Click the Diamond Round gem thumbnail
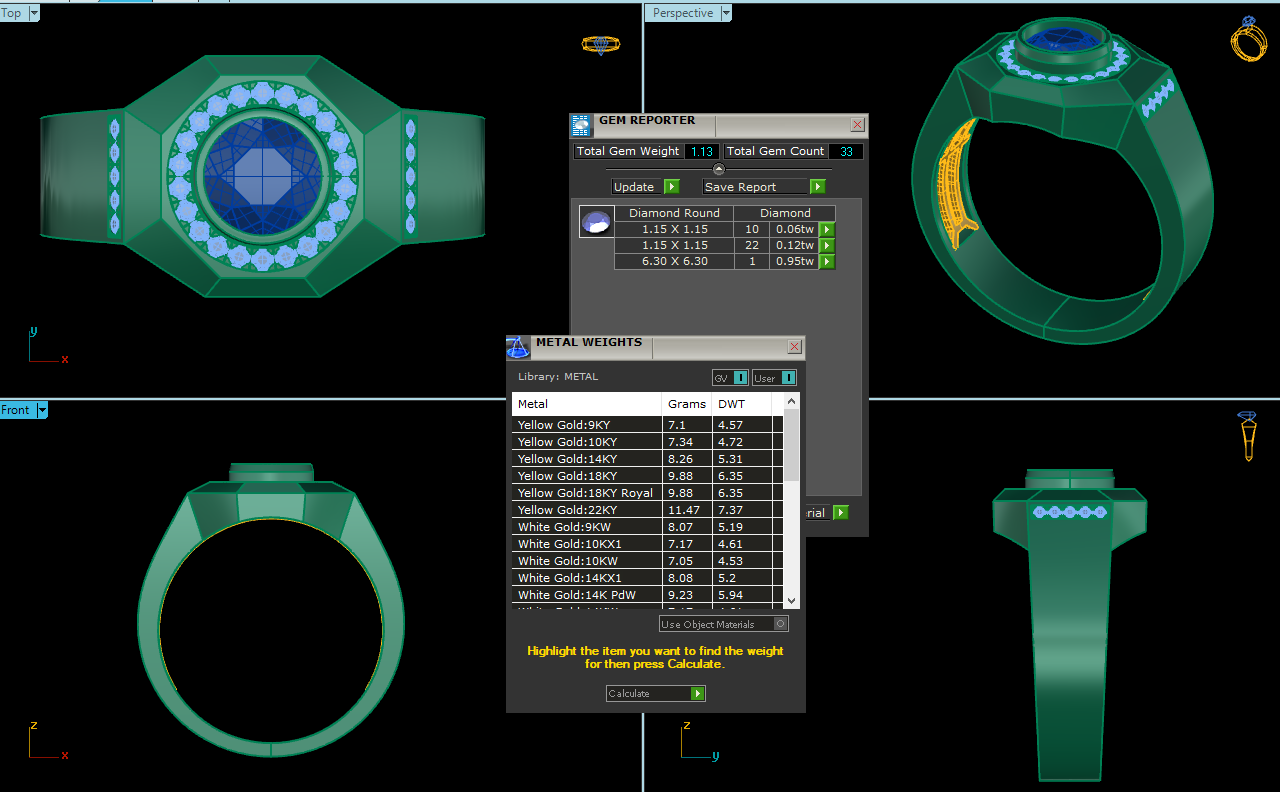 [596, 222]
